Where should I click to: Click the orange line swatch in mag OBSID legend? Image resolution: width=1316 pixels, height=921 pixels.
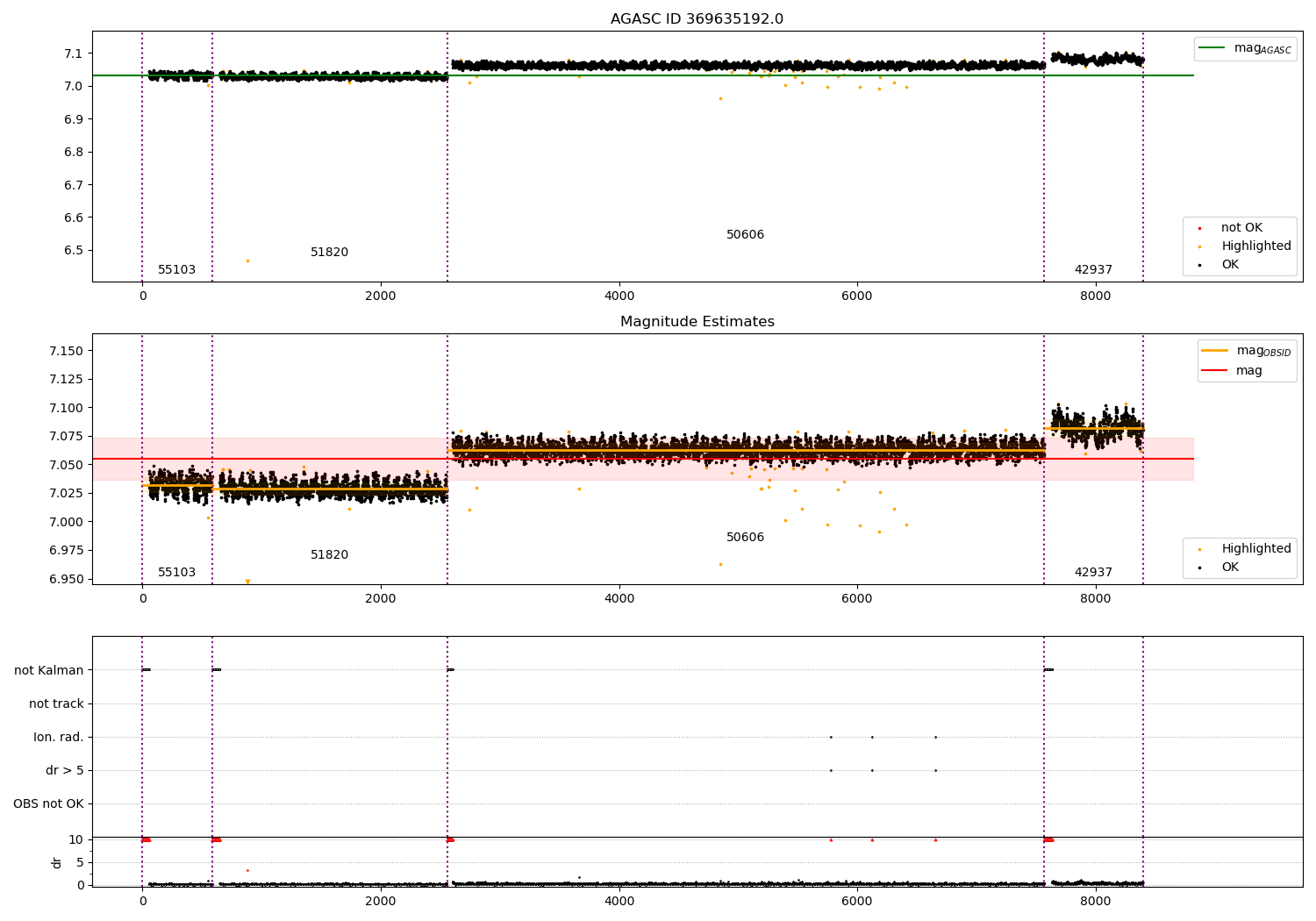click(1215, 350)
